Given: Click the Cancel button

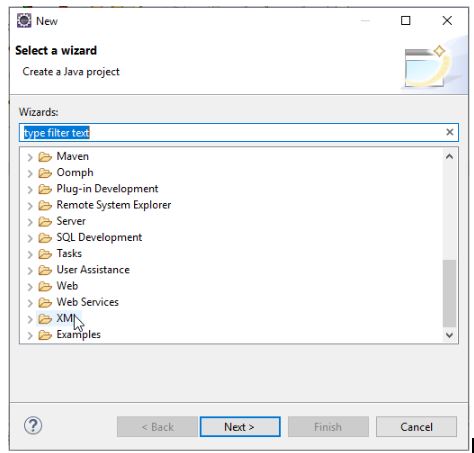Looking at the screenshot, I should 416,427.
